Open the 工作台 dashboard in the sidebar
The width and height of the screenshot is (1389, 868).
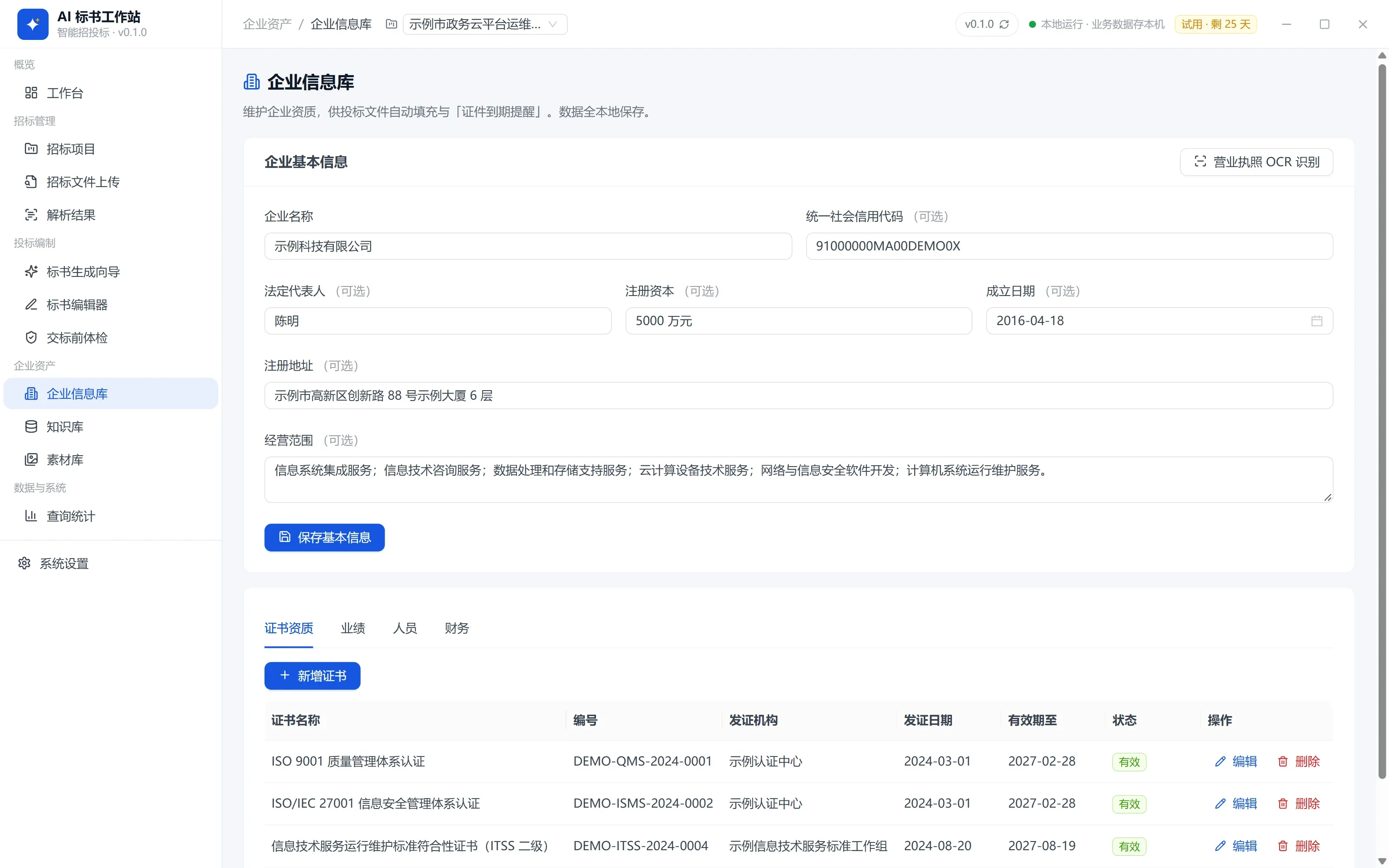pos(111,93)
